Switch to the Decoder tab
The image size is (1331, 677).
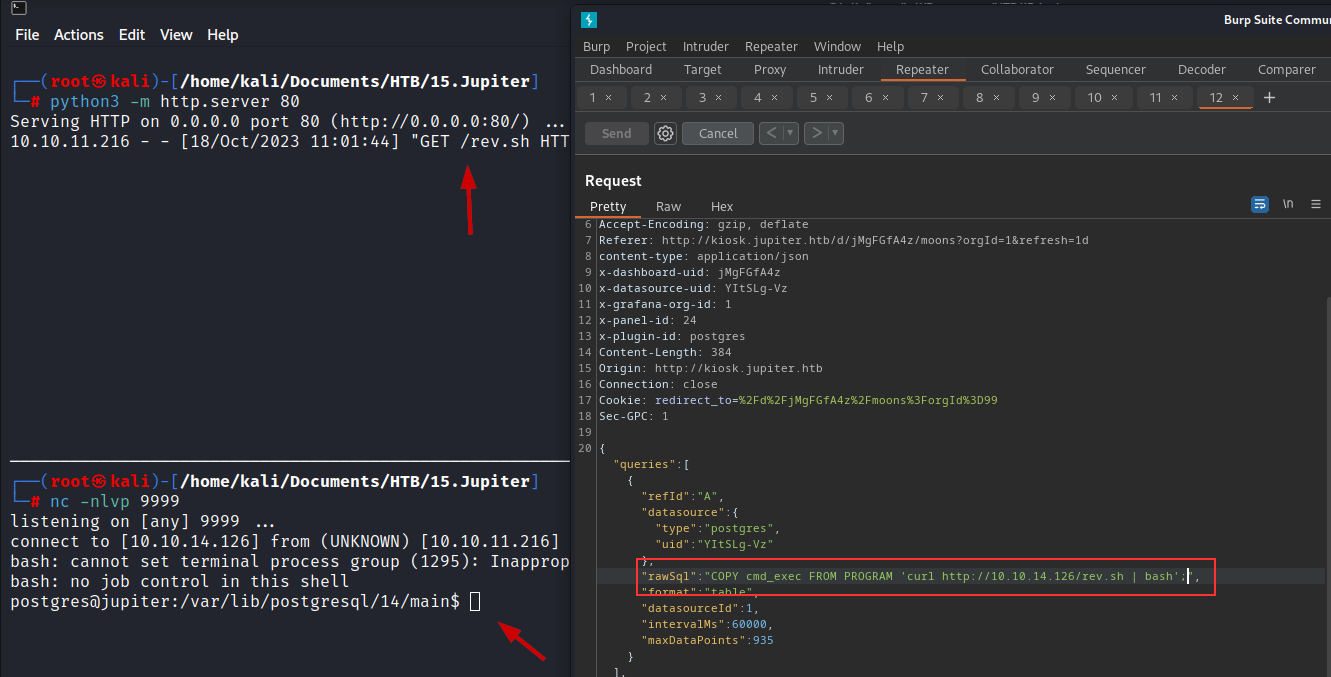(x=1202, y=70)
